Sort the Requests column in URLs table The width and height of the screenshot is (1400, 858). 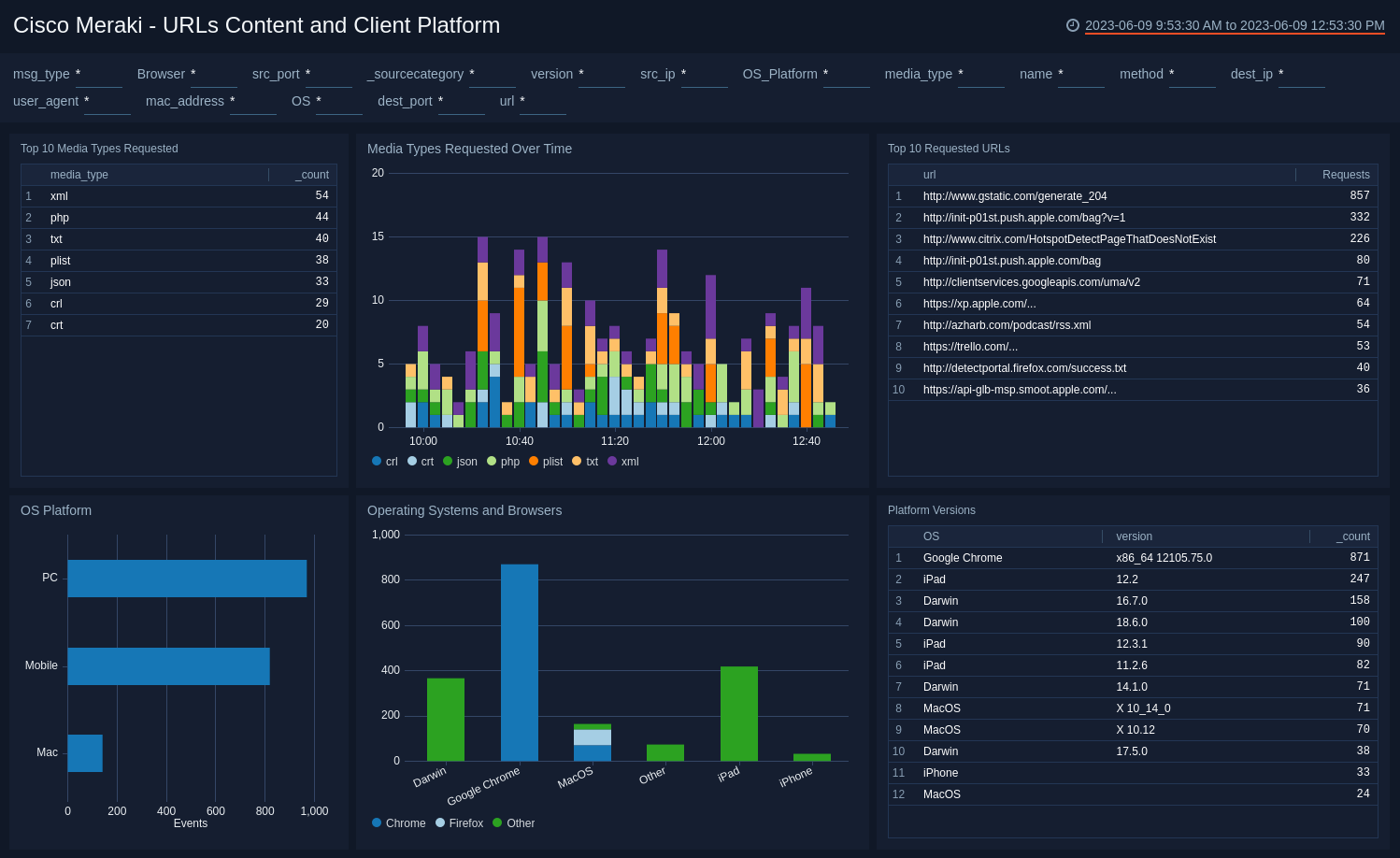[x=1345, y=175]
